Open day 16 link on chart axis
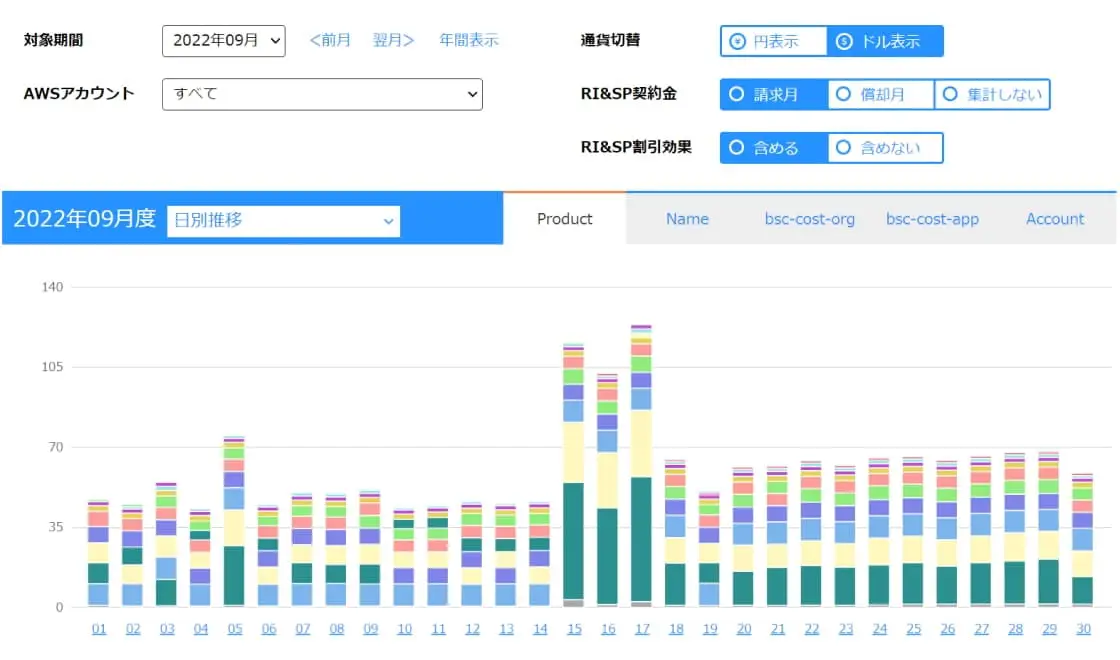 (x=608, y=629)
